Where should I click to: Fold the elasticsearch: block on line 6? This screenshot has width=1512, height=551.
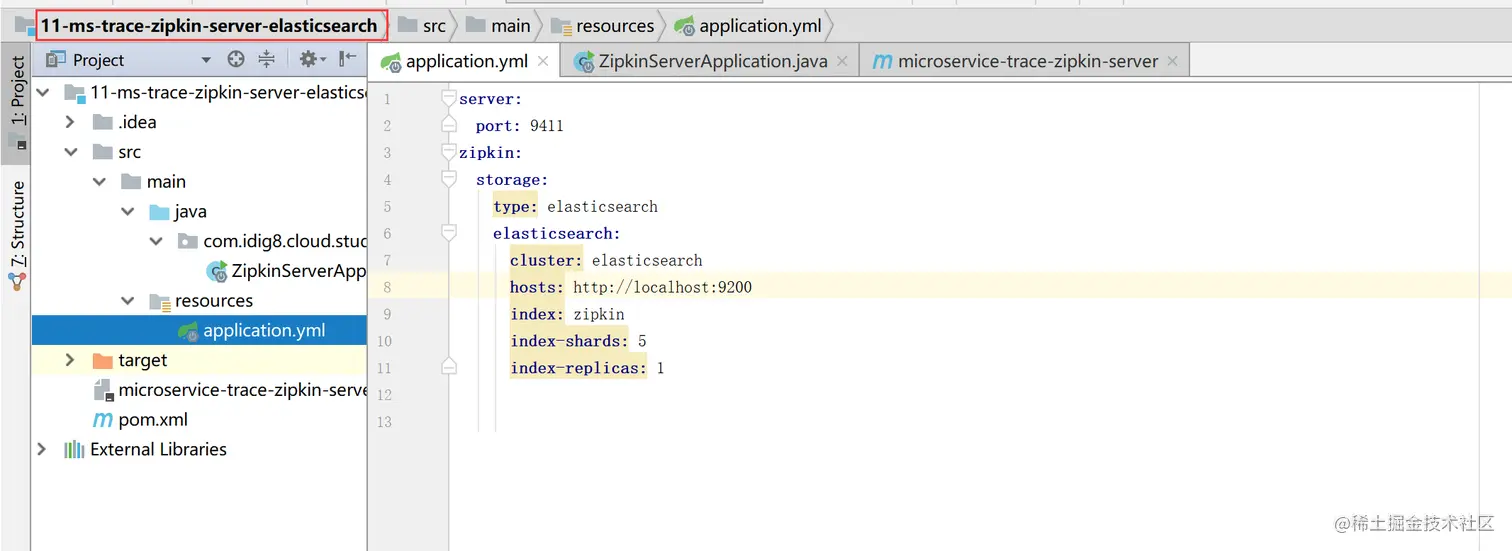click(449, 233)
